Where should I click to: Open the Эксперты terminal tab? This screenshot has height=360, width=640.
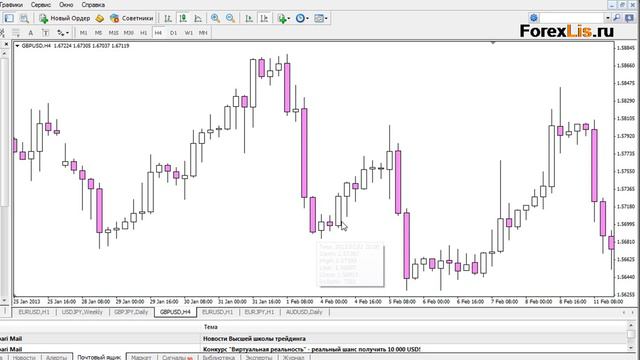[259, 357]
